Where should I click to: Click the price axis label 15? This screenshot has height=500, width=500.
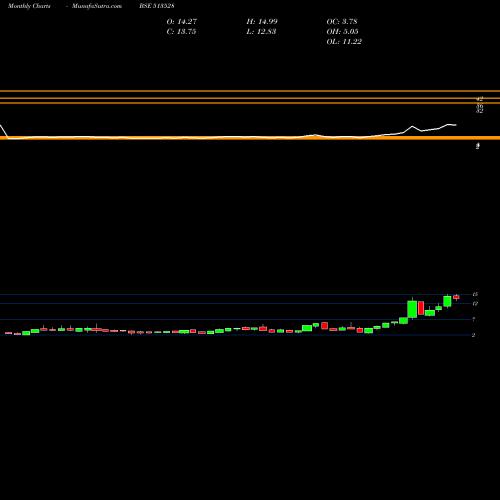tap(475, 294)
